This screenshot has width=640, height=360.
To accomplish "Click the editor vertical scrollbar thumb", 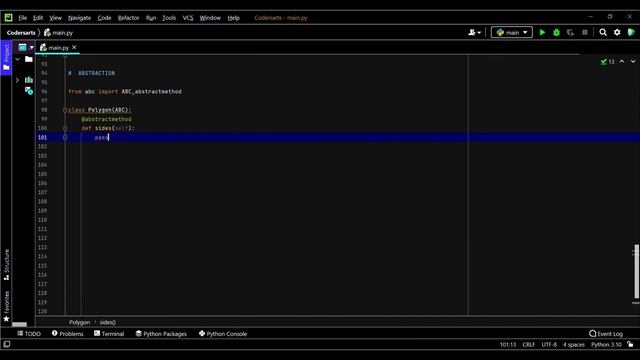I will (x=636, y=271).
